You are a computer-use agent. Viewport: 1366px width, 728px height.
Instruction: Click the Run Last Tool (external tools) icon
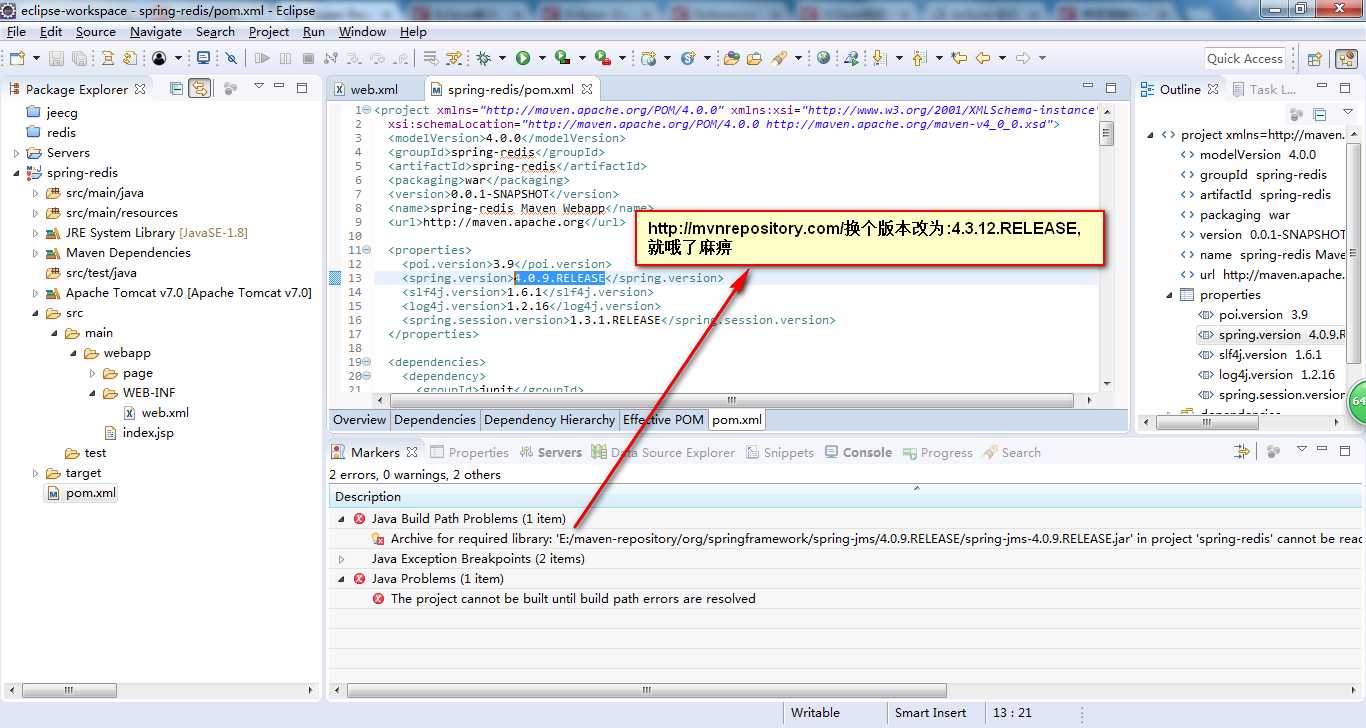pyautogui.click(x=603, y=58)
